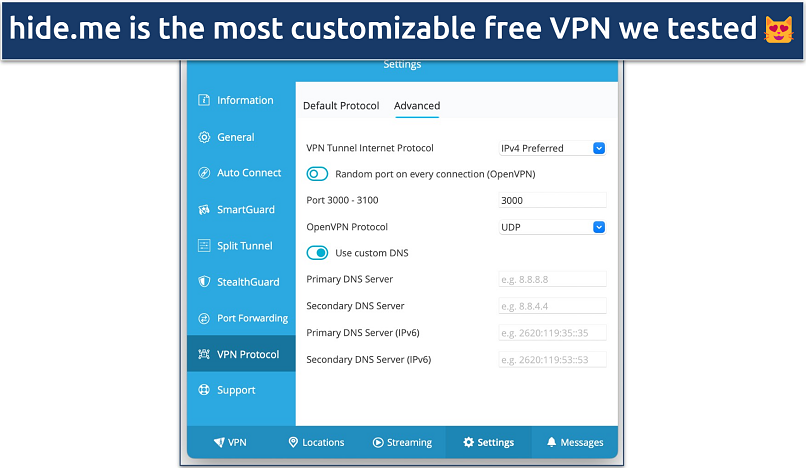Select the Port Forwarding icon

(204, 318)
